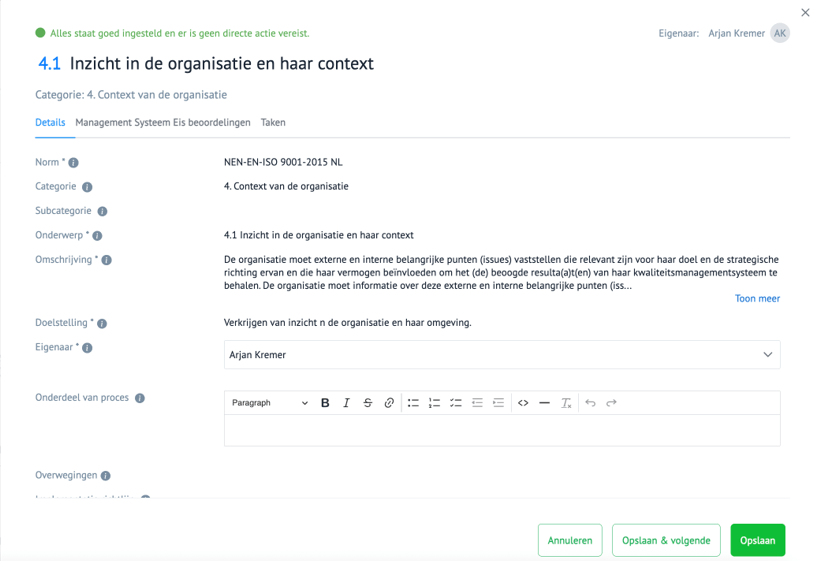This screenshot has width=817, height=561.
Task: Click the Annuleren button
Action: [x=570, y=540]
